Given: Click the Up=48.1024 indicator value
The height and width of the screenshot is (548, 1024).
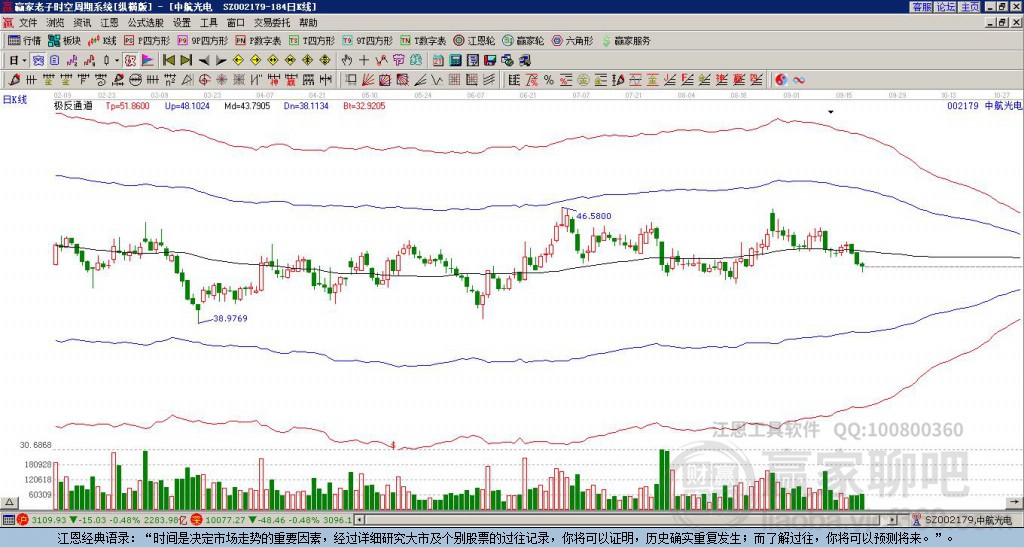Looking at the screenshot, I should [x=187, y=105].
